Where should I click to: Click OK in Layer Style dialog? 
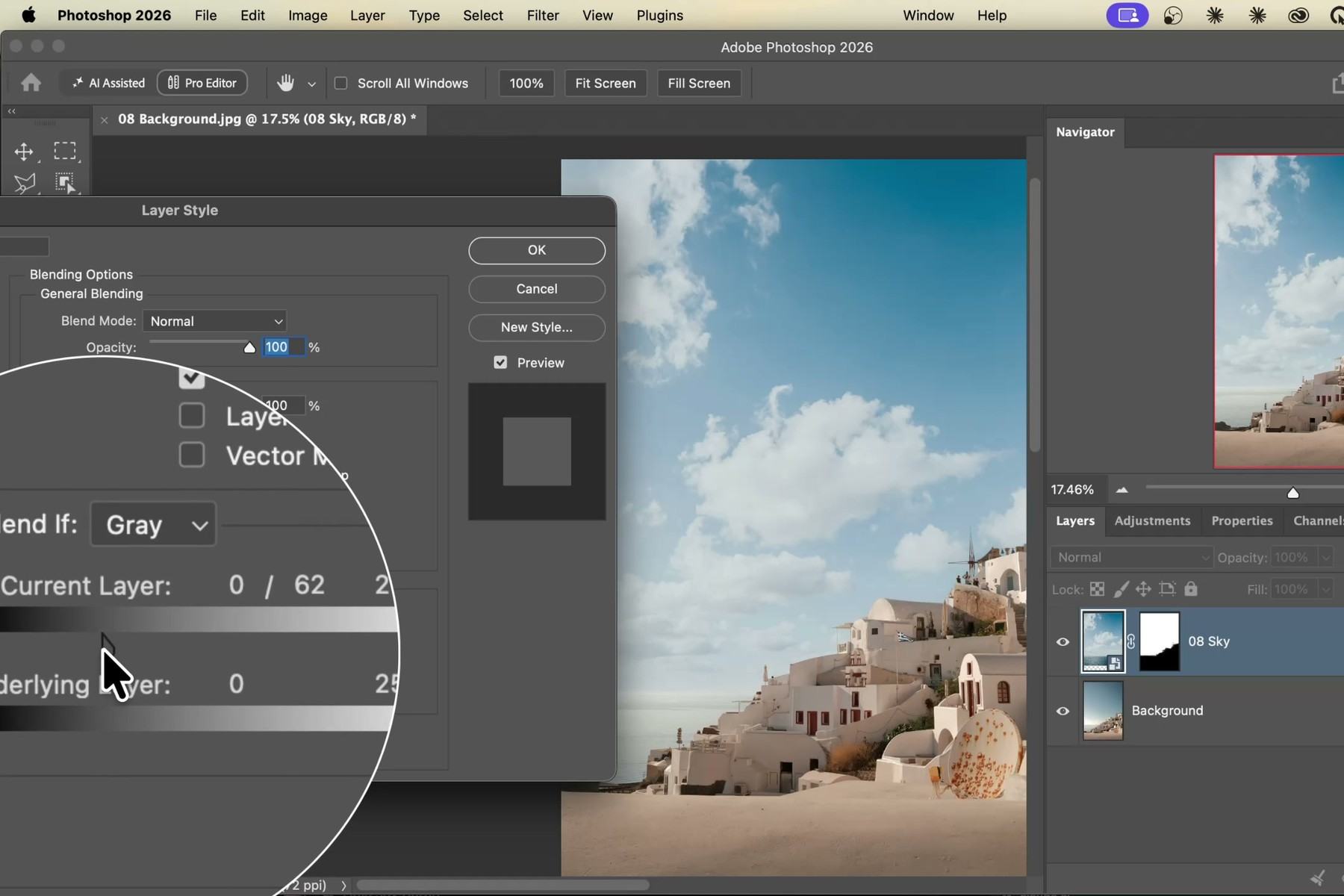pos(537,250)
